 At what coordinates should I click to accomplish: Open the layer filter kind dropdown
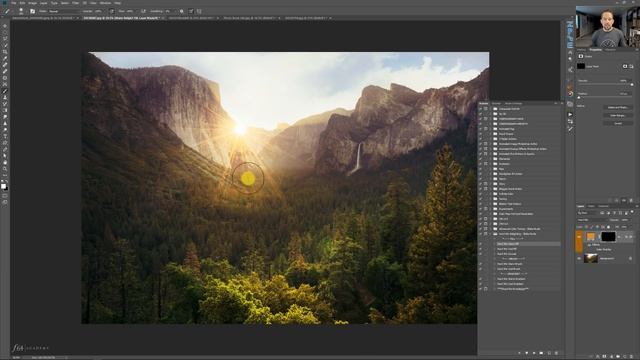coord(587,213)
